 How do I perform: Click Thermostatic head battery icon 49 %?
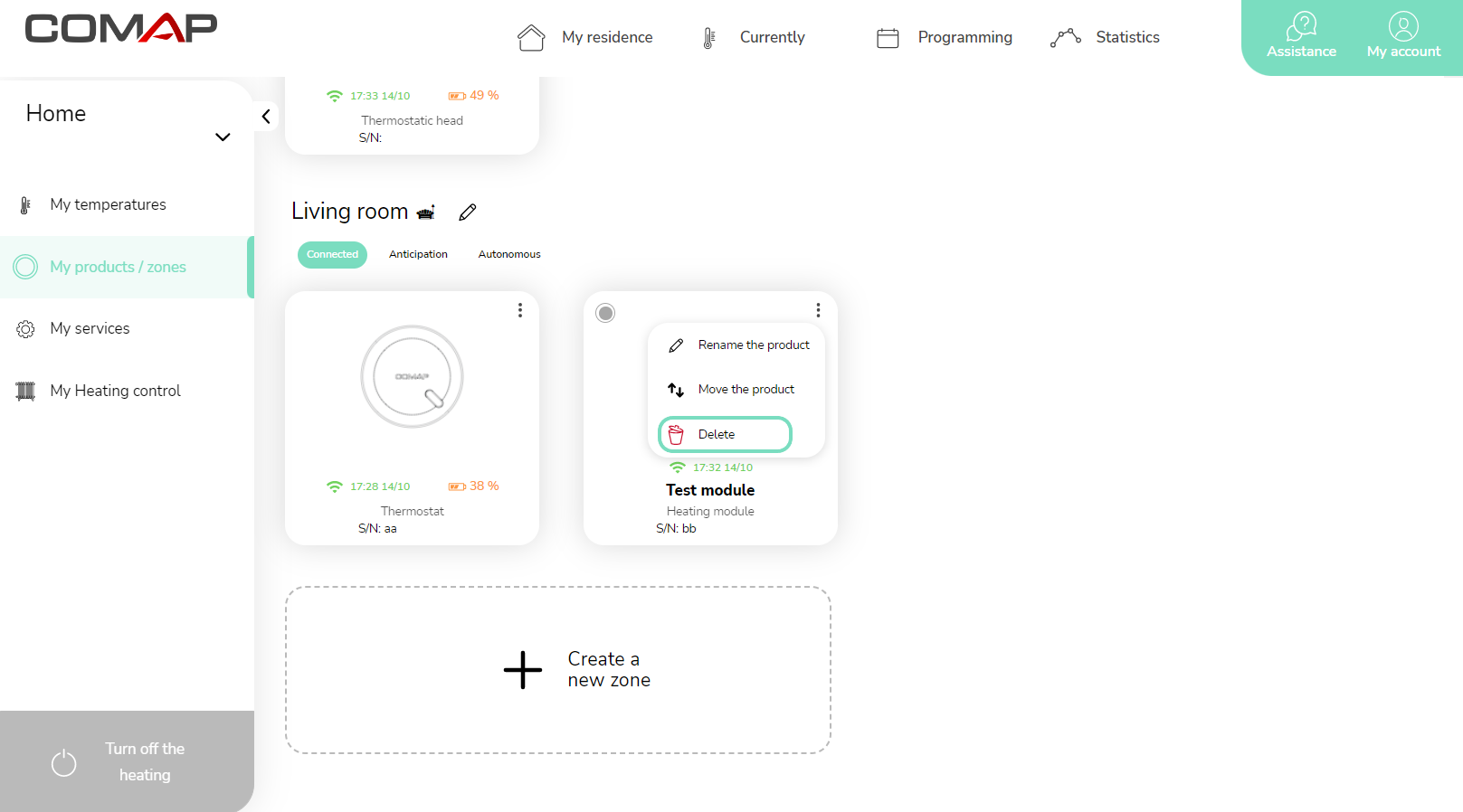(458, 96)
